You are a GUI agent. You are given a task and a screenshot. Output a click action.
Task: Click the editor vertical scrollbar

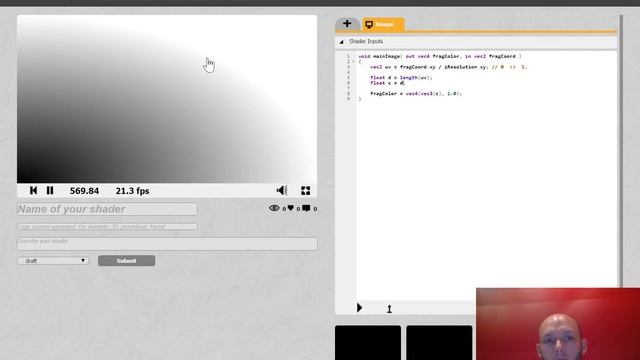pyautogui.click(x=621, y=151)
